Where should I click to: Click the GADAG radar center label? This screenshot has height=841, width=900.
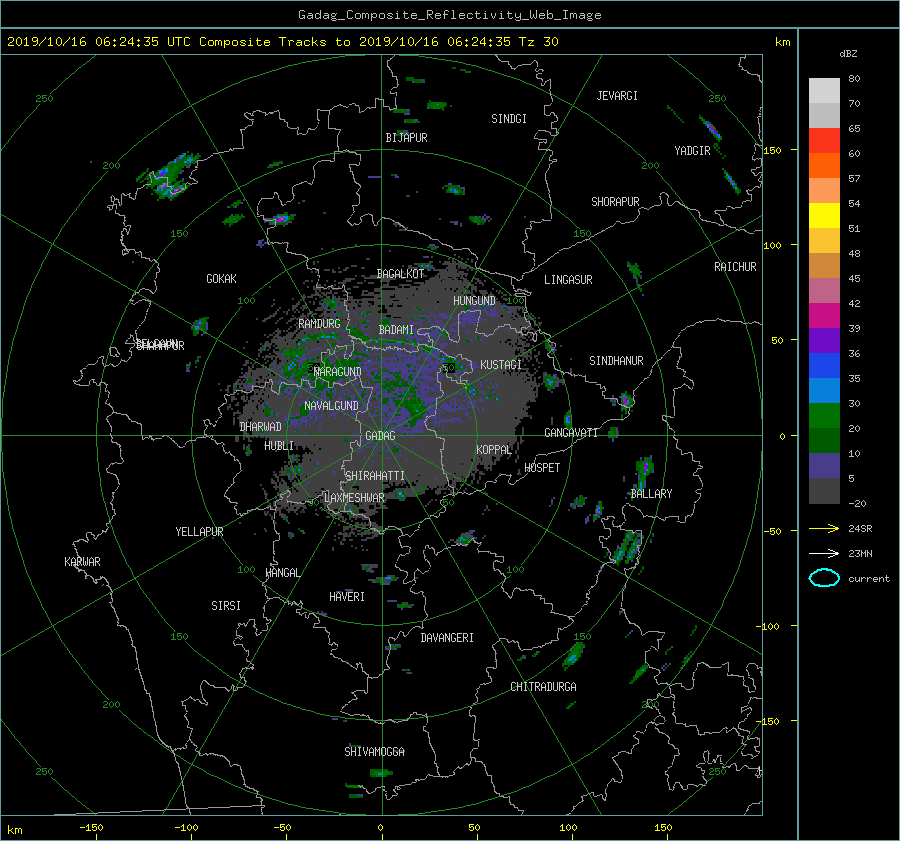click(x=380, y=436)
